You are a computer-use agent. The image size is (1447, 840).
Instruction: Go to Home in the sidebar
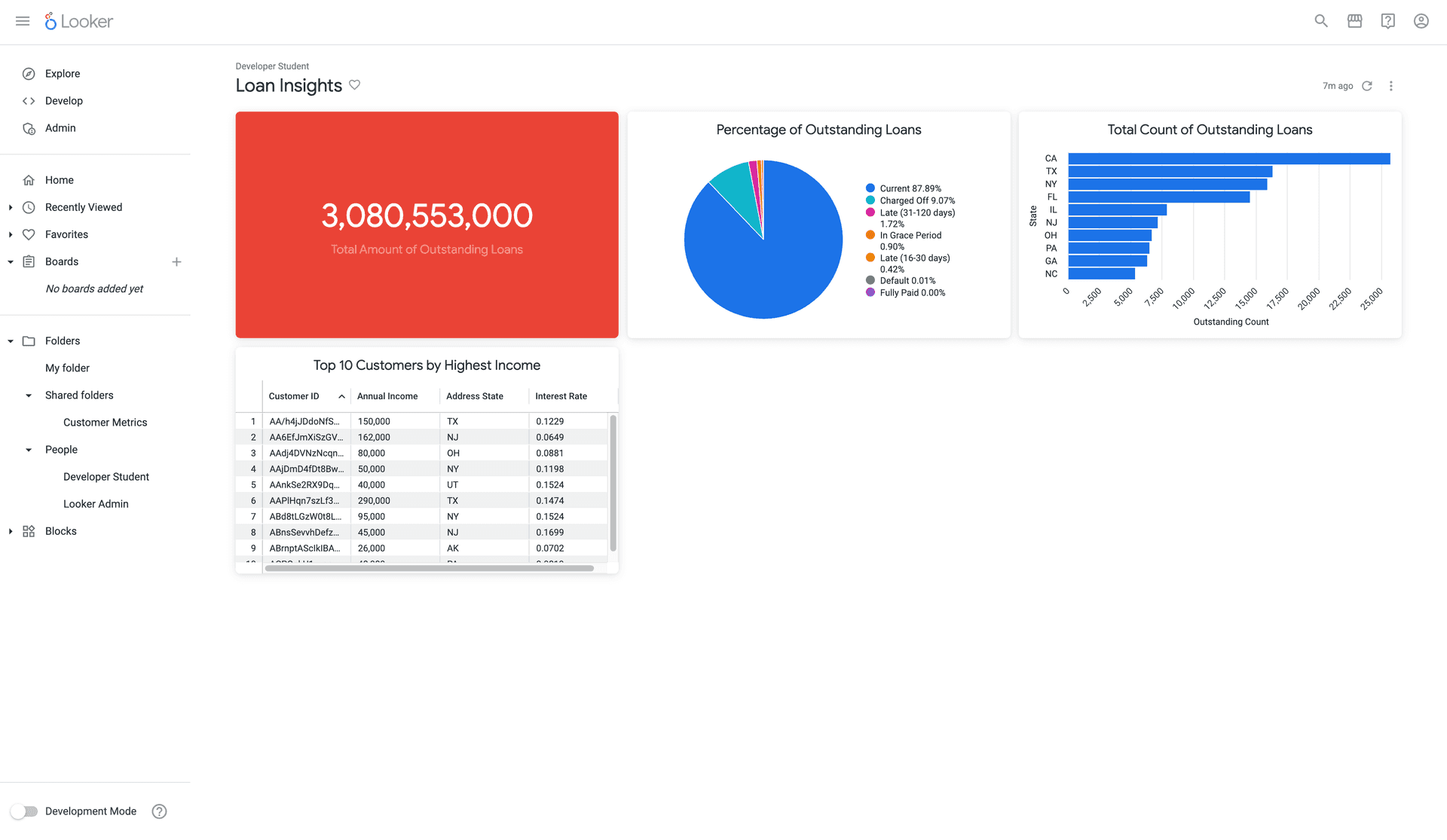click(60, 180)
